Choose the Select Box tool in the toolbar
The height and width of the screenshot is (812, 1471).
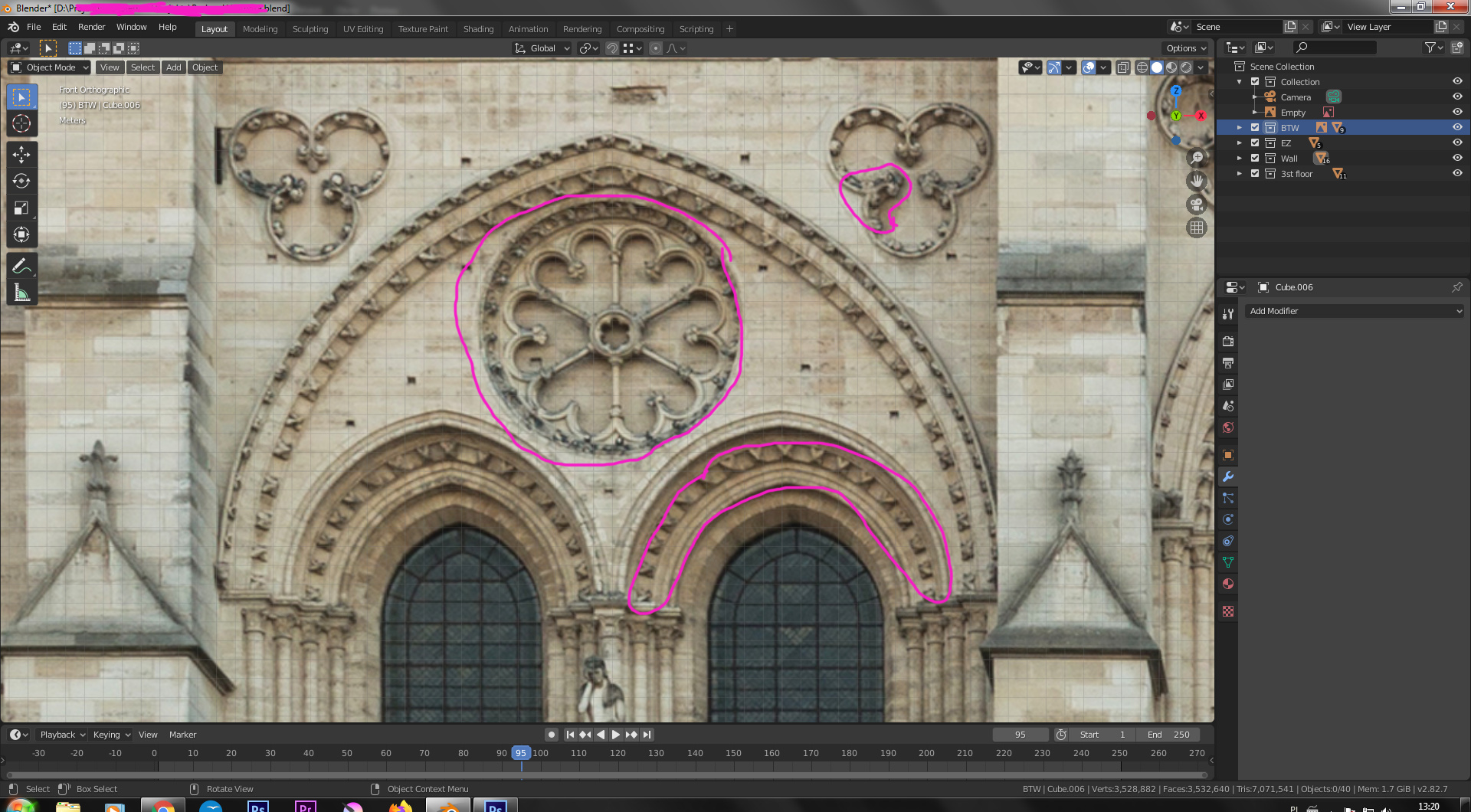pos(21,97)
